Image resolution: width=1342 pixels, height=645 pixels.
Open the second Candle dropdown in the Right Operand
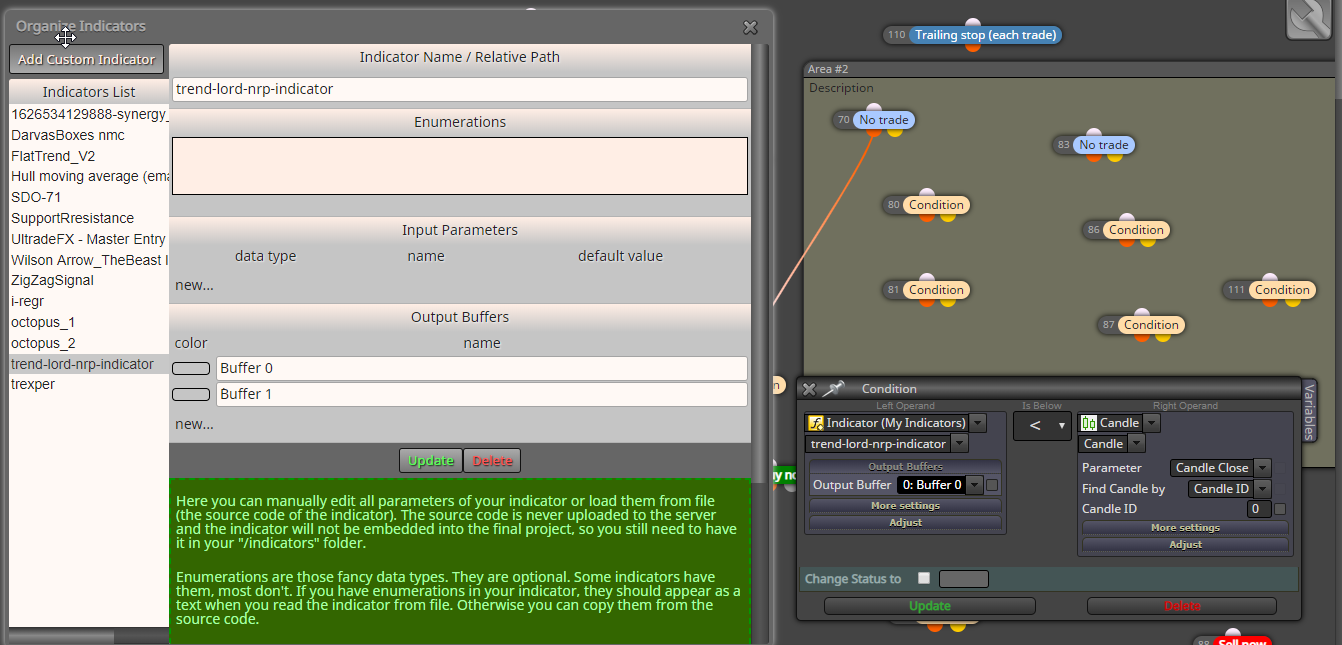coord(1136,443)
